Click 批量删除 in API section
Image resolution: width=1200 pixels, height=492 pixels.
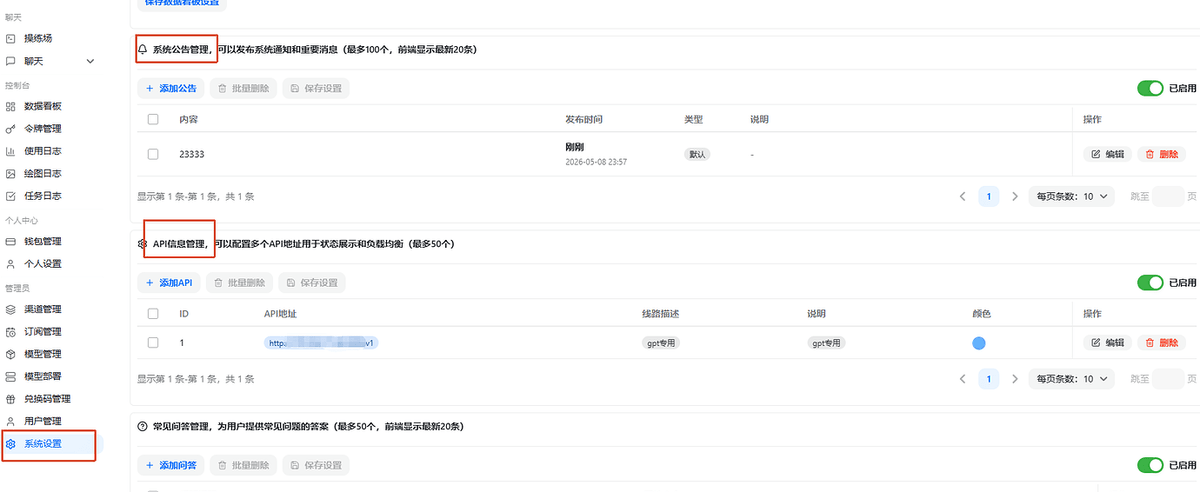coord(241,283)
